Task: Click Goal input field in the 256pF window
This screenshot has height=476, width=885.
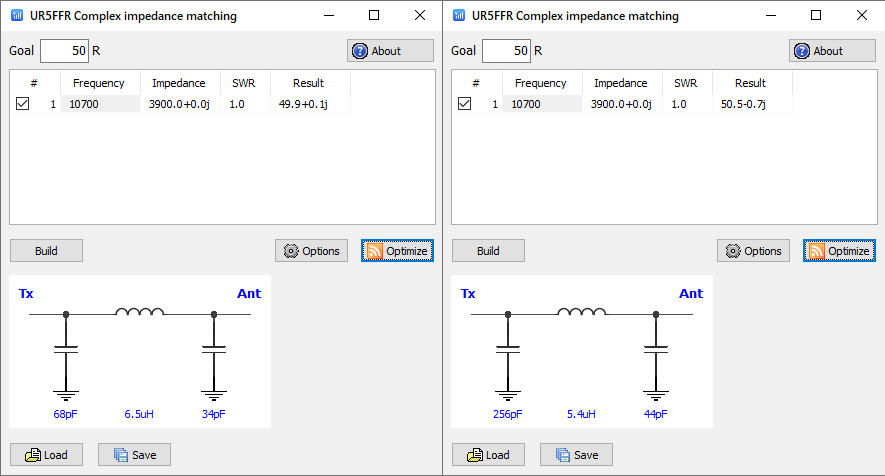Action: [506, 51]
